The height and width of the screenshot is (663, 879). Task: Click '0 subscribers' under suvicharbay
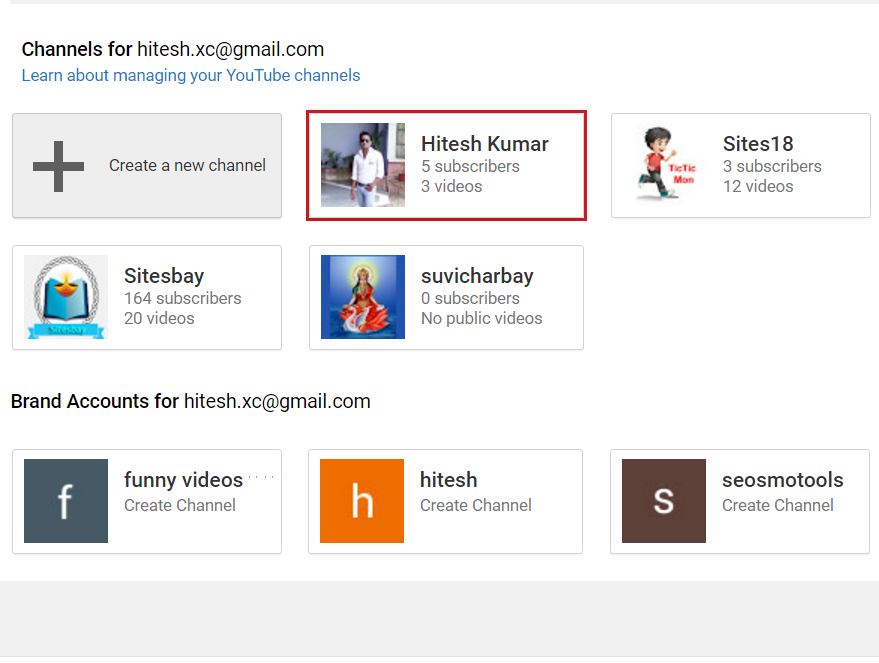(470, 298)
